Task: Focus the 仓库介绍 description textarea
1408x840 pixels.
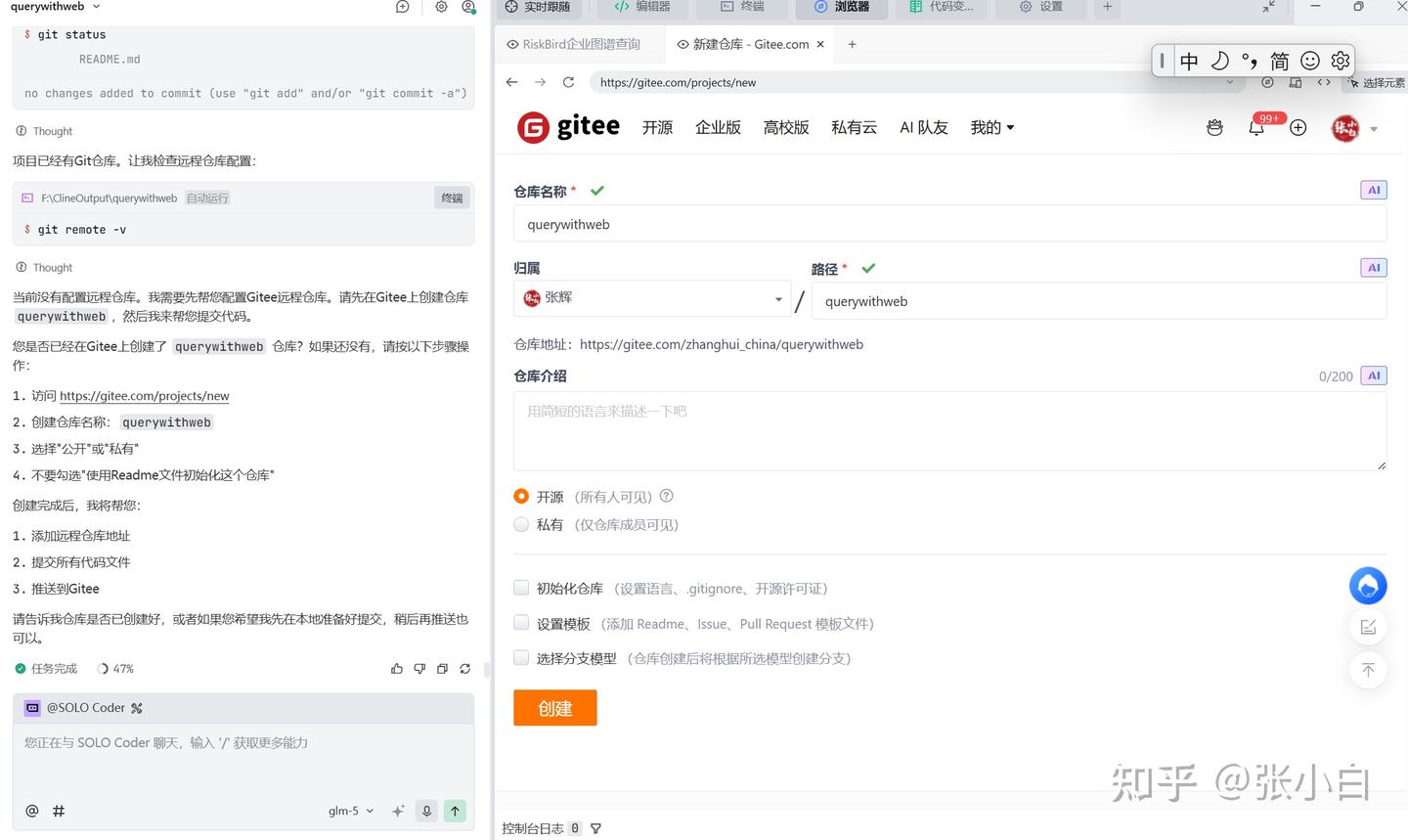Action: pos(950,431)
